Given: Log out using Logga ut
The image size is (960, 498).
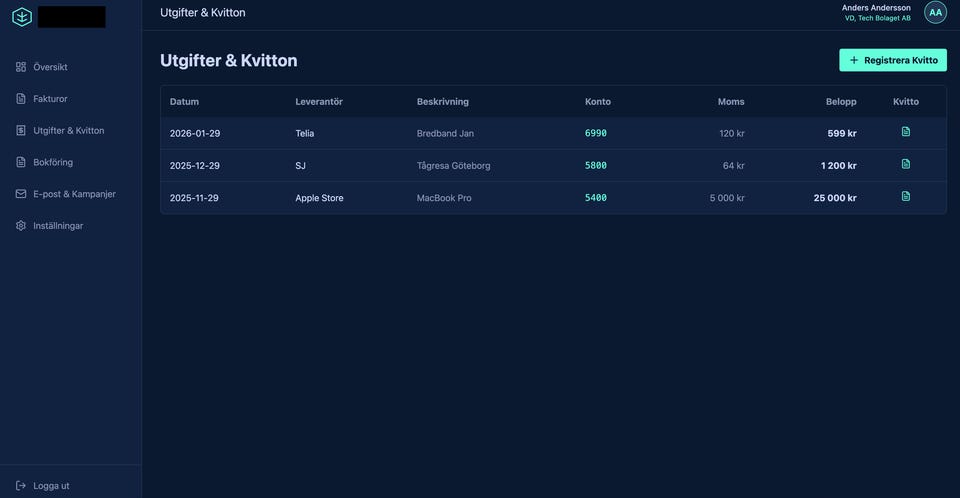Looking at the screenshot, I should click(50, 486).
